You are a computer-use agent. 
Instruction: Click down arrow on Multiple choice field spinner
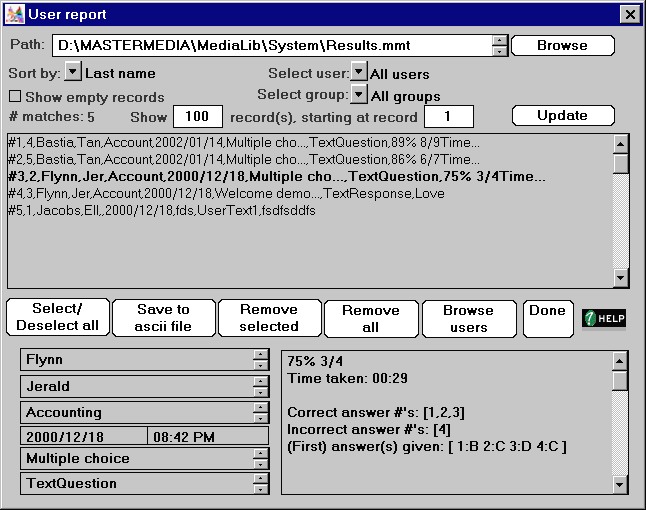[x=261, y=464]
